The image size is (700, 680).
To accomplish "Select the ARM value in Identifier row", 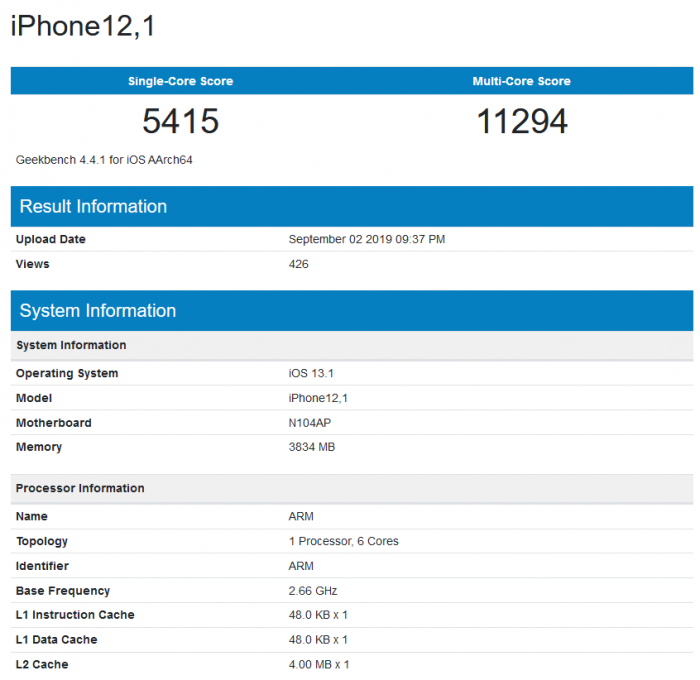I will tap(301, 566).
